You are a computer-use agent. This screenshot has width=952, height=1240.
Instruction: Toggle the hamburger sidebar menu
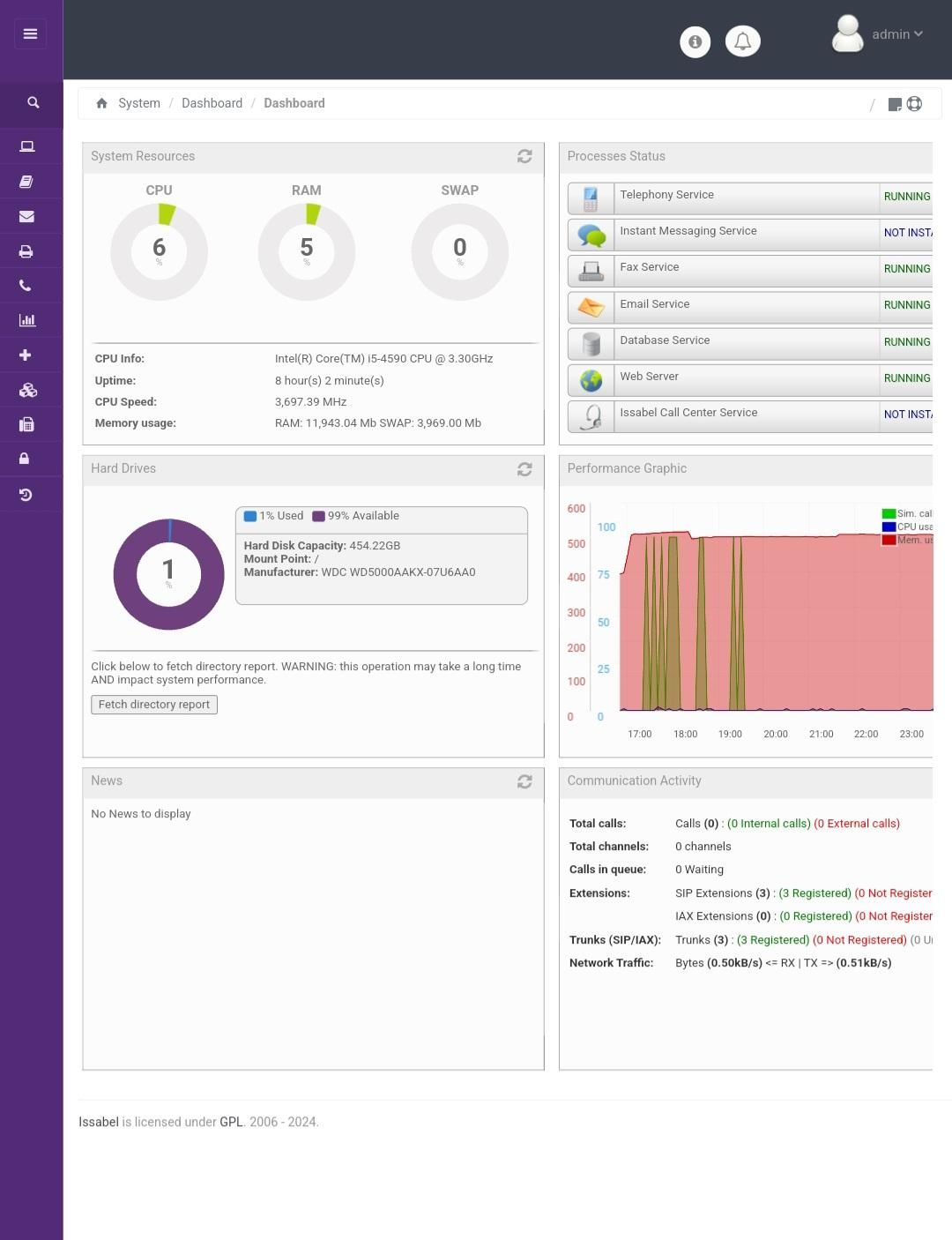point(30,34)
